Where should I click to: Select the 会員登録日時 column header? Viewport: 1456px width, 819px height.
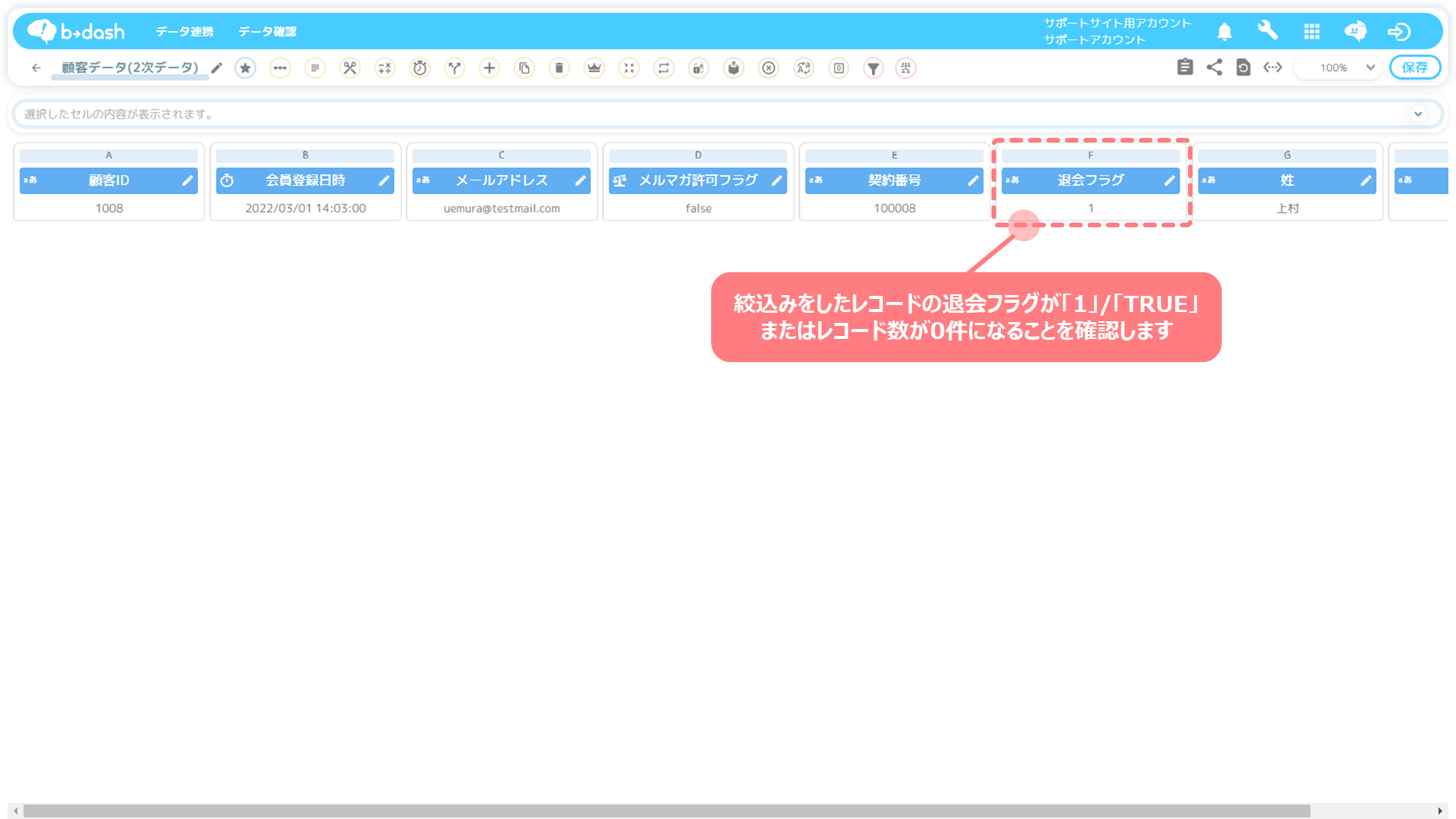(x=305, y=180)
